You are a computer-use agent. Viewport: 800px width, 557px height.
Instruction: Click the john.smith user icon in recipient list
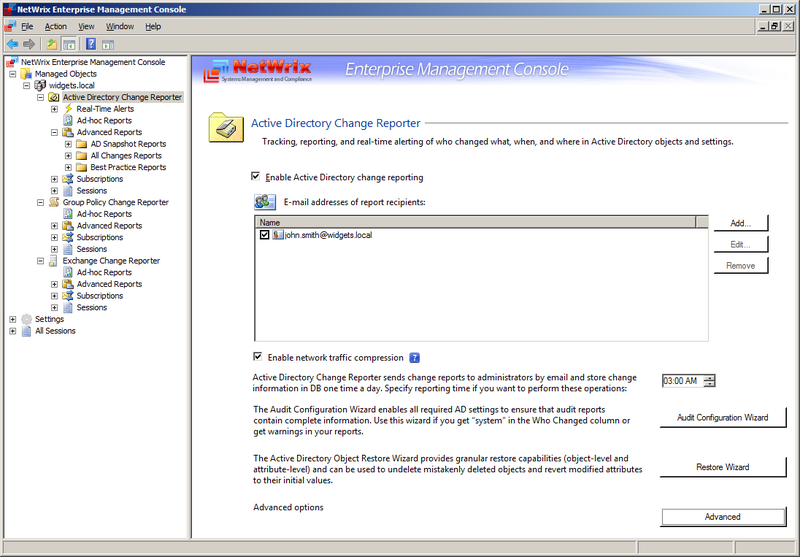pyautogui.click(x=278, y=235)
